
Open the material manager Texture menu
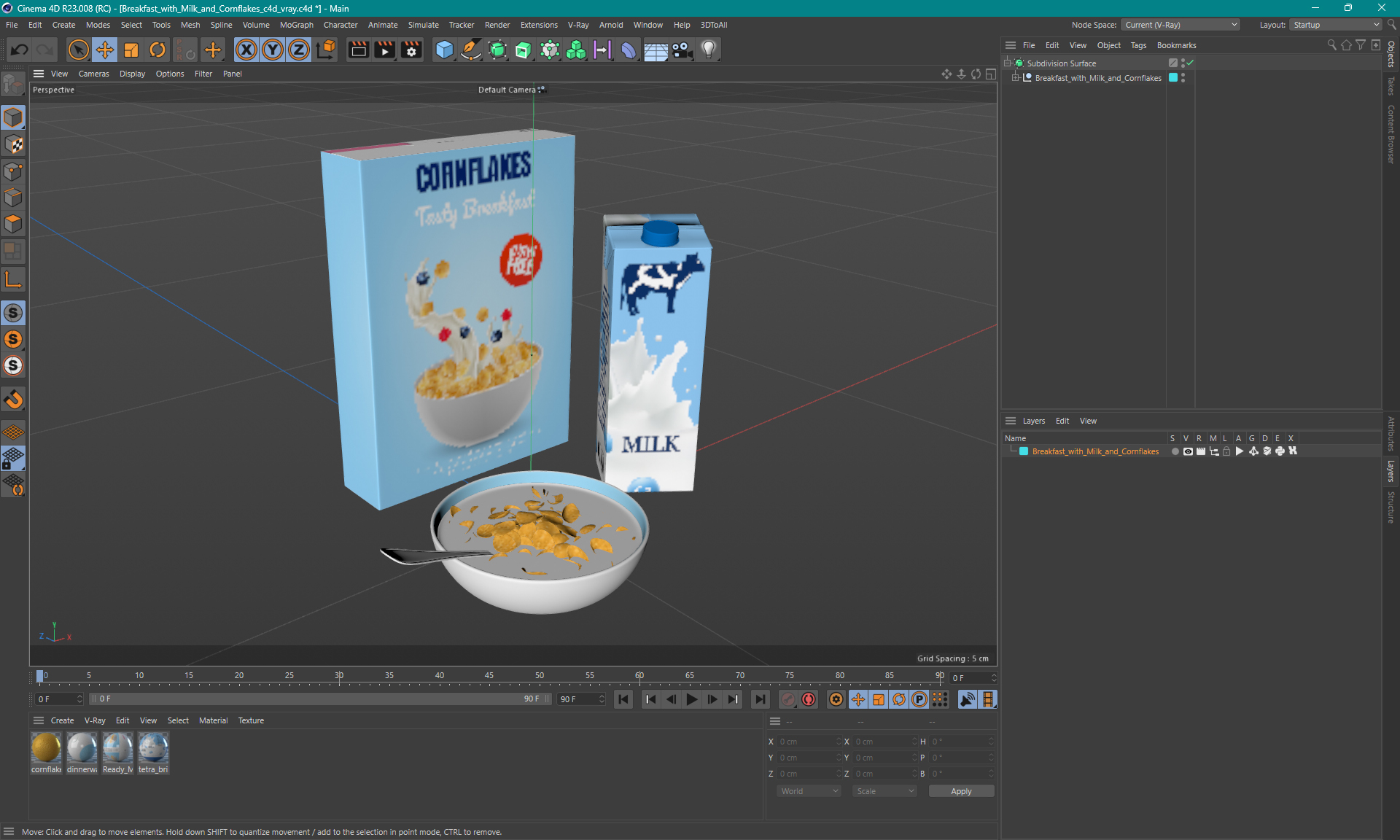(251, 720)
